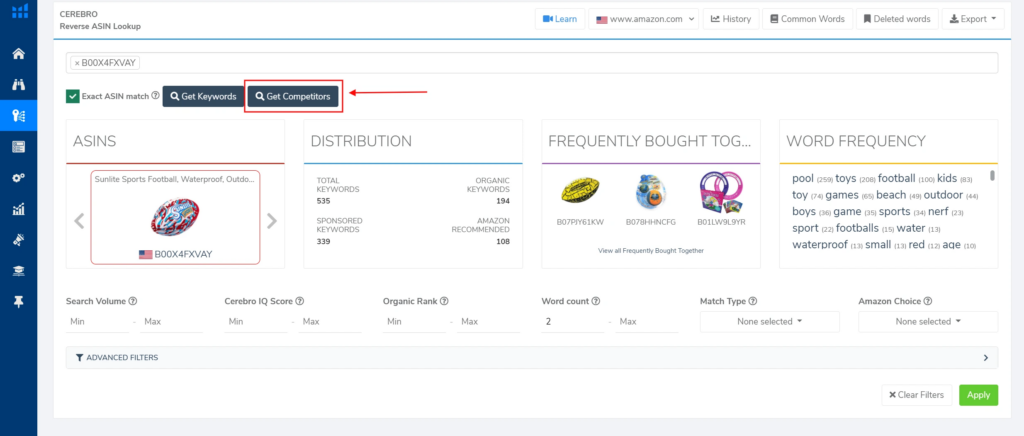Viewport: 1024px width, 436px height.
Task: Click the Advanced Filters chevron arrow
Action: click(986, 358)
